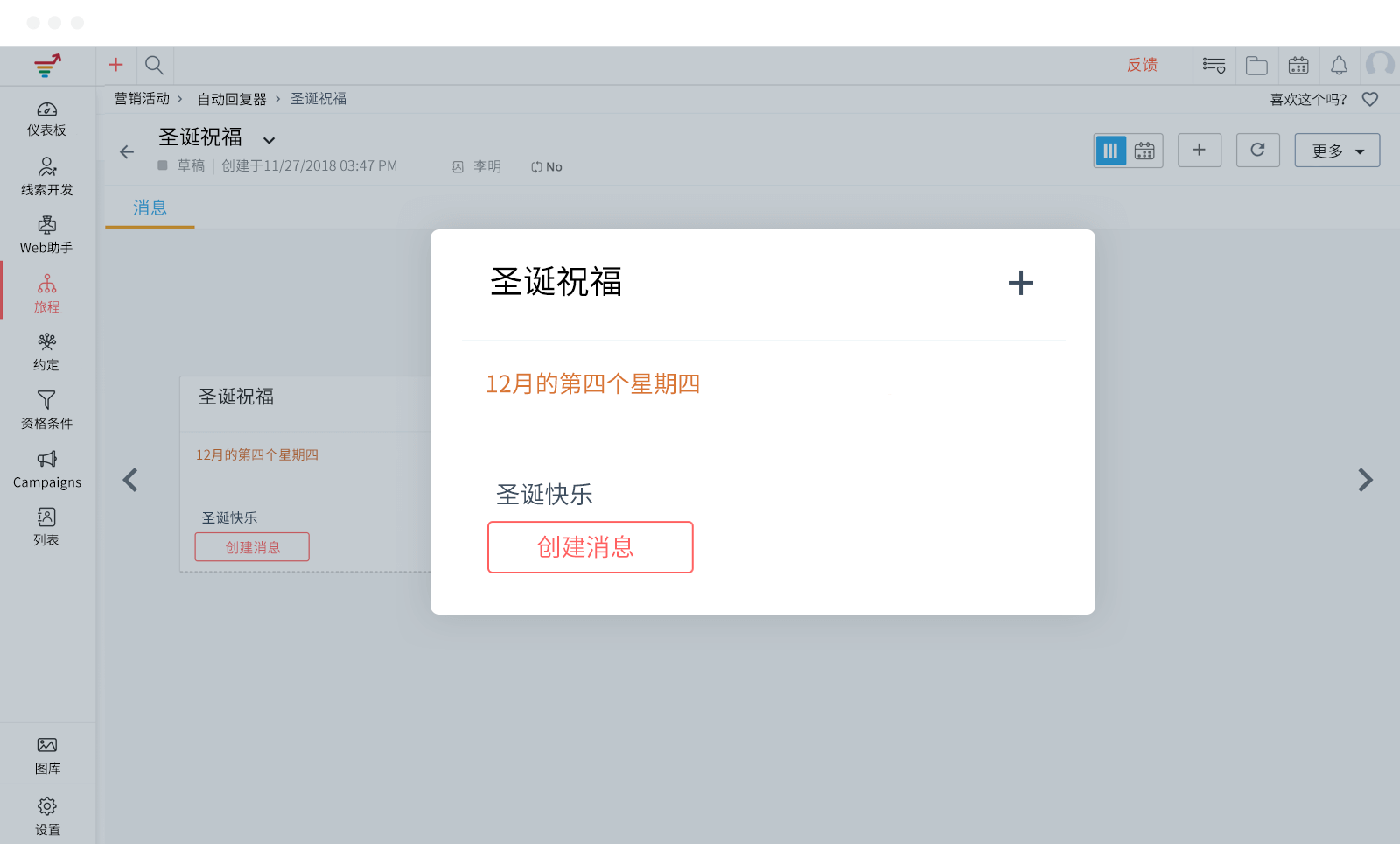
Task: Open the Web助手 sidebar item
Action: point(46,236)
